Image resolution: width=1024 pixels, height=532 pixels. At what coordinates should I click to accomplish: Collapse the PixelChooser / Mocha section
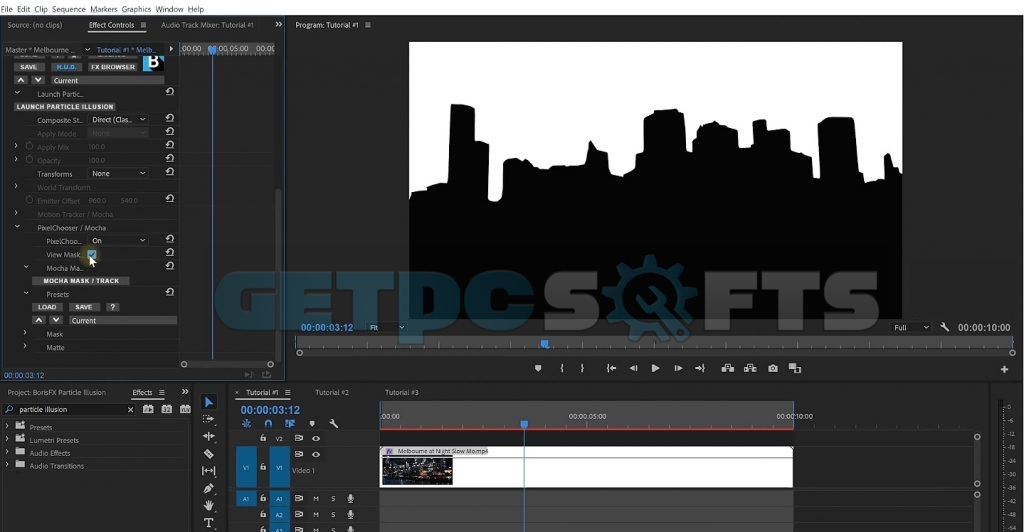click(17, 227)
